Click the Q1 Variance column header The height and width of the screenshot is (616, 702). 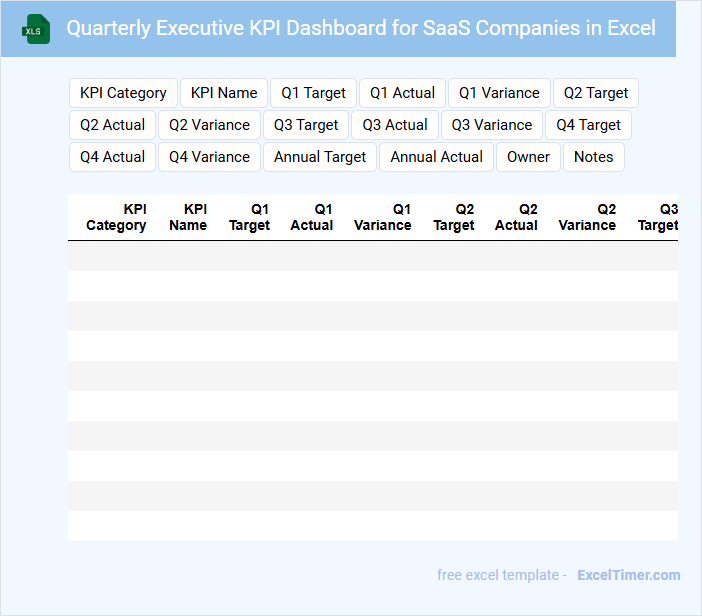click(x=383, y=217)
